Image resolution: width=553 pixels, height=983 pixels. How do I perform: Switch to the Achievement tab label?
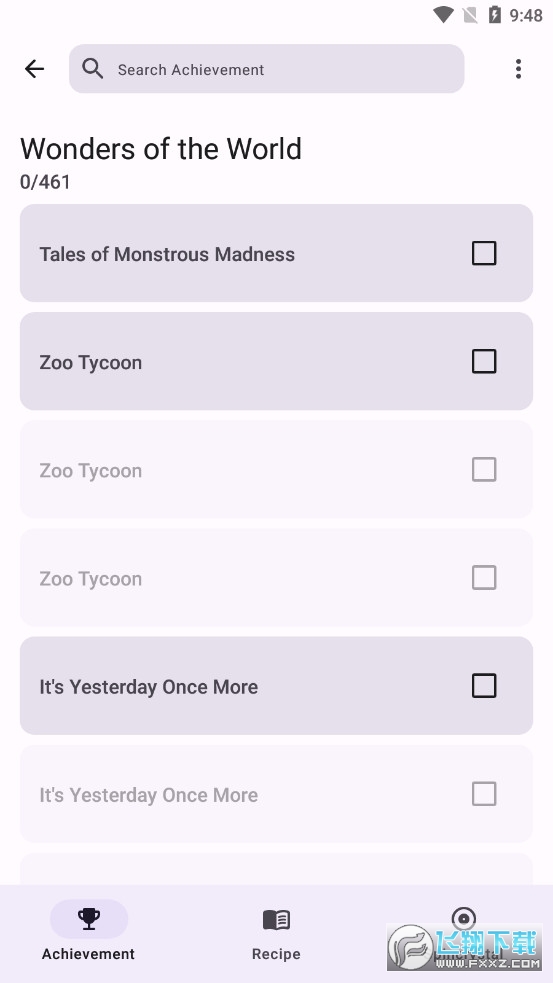[x=88, y=954]
